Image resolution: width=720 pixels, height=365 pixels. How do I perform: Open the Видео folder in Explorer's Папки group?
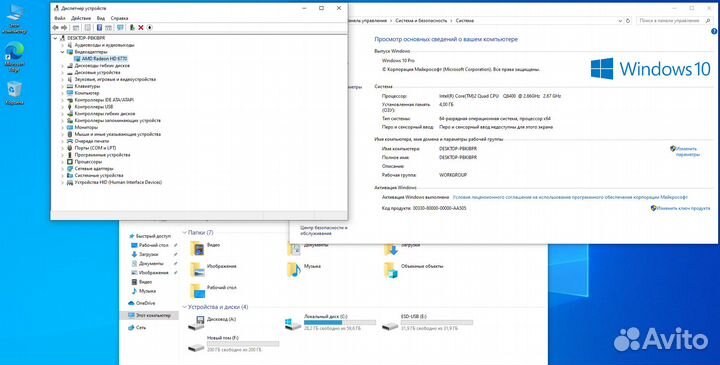(x=205, y=247)
